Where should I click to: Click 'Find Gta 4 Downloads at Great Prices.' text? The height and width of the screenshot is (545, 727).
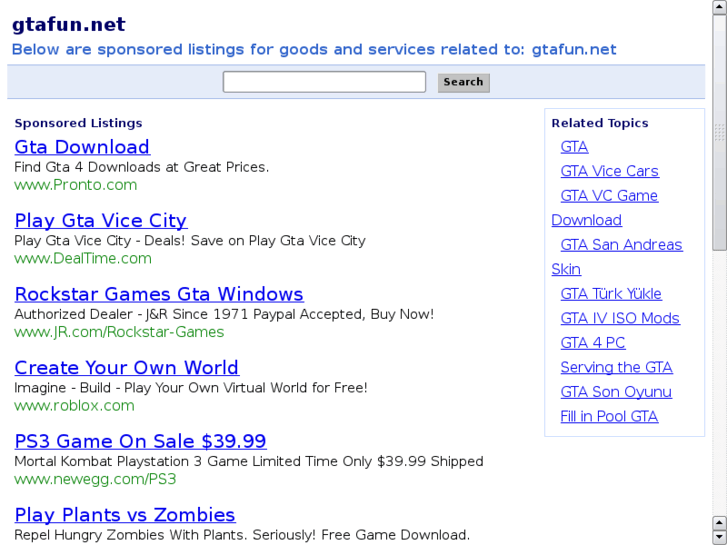click(x=142, y=167)
